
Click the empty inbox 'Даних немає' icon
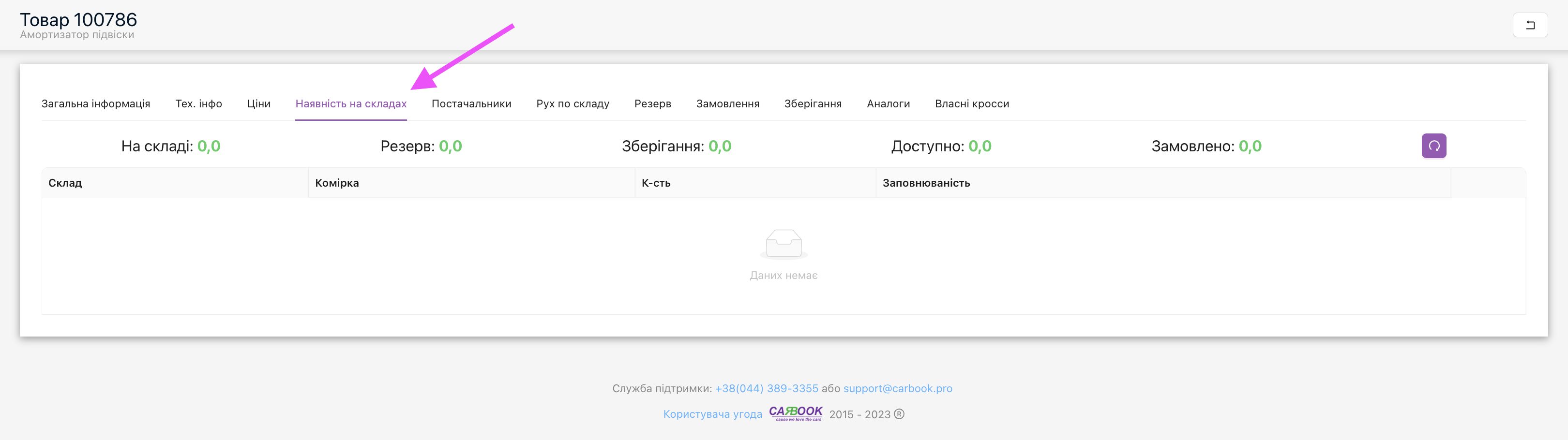784,244
